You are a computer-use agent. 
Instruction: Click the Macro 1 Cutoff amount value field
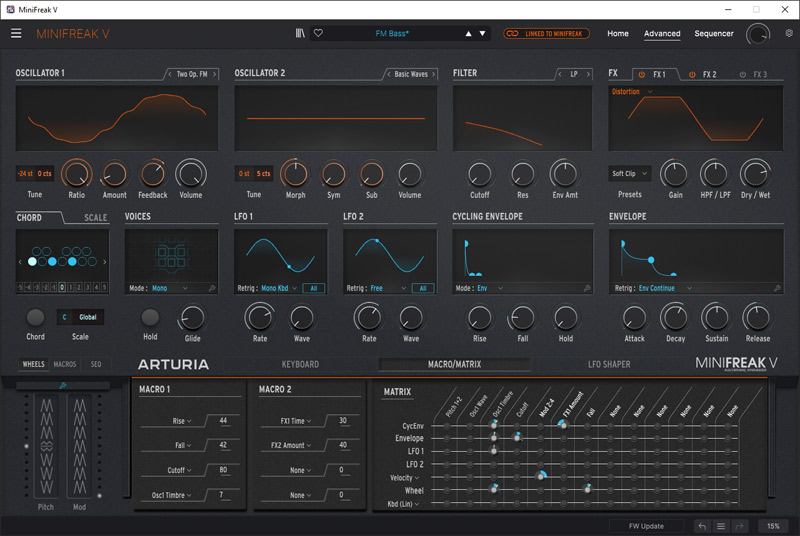tap(222, 470)
